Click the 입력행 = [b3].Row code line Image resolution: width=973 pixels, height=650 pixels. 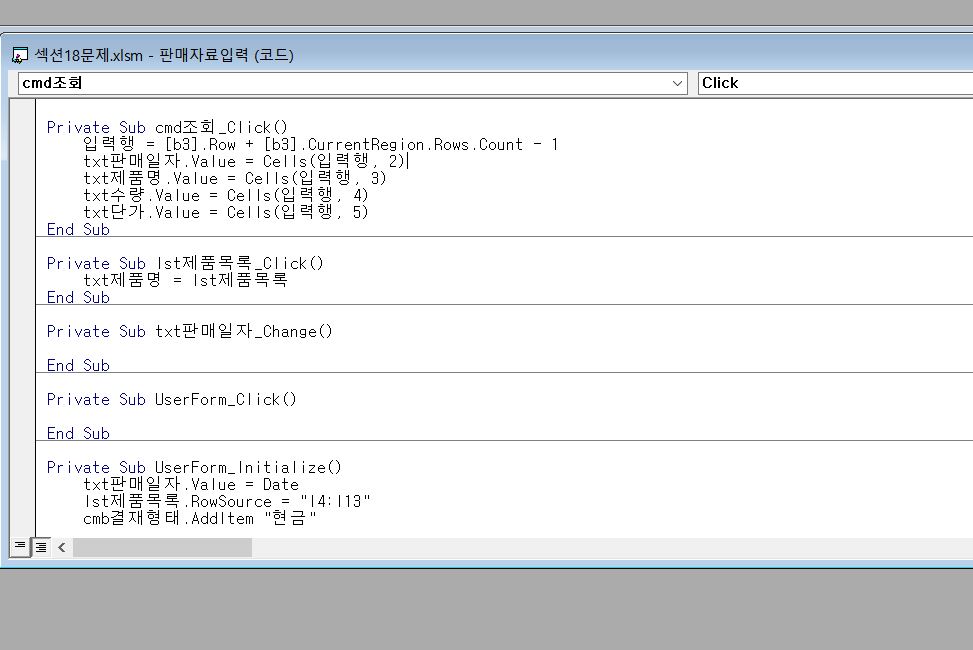(x=320, y=145)
